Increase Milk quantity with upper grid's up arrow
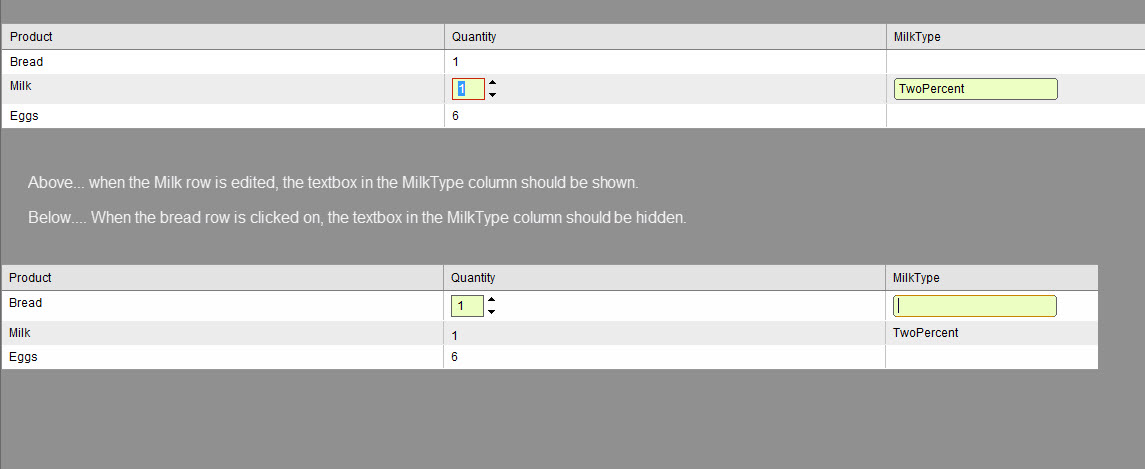Image resolution: width=1145 pixels, height=469 pixels. click(x=493, y=83)
